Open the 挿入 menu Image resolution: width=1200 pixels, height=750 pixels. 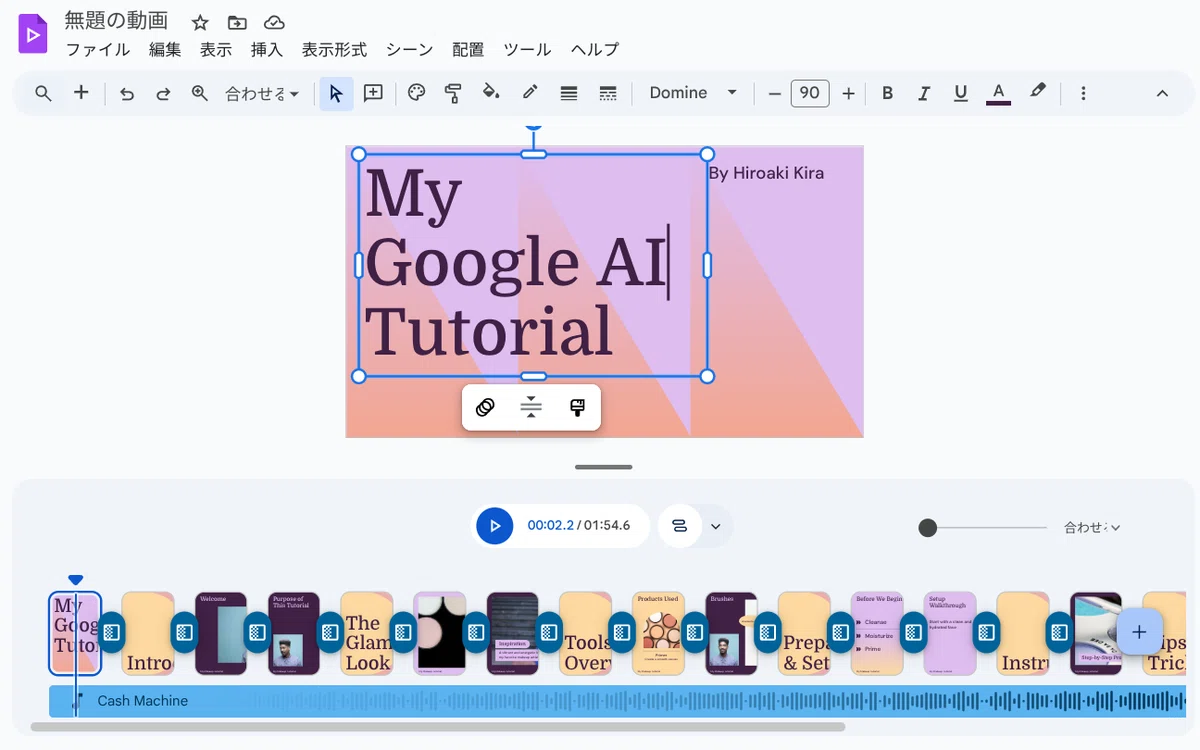(267, 49)
